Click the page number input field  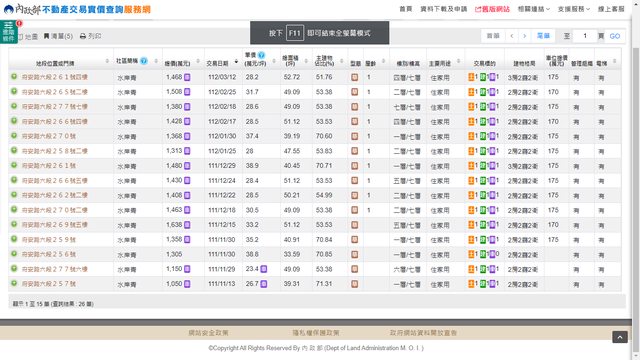(x=585, y=36)
